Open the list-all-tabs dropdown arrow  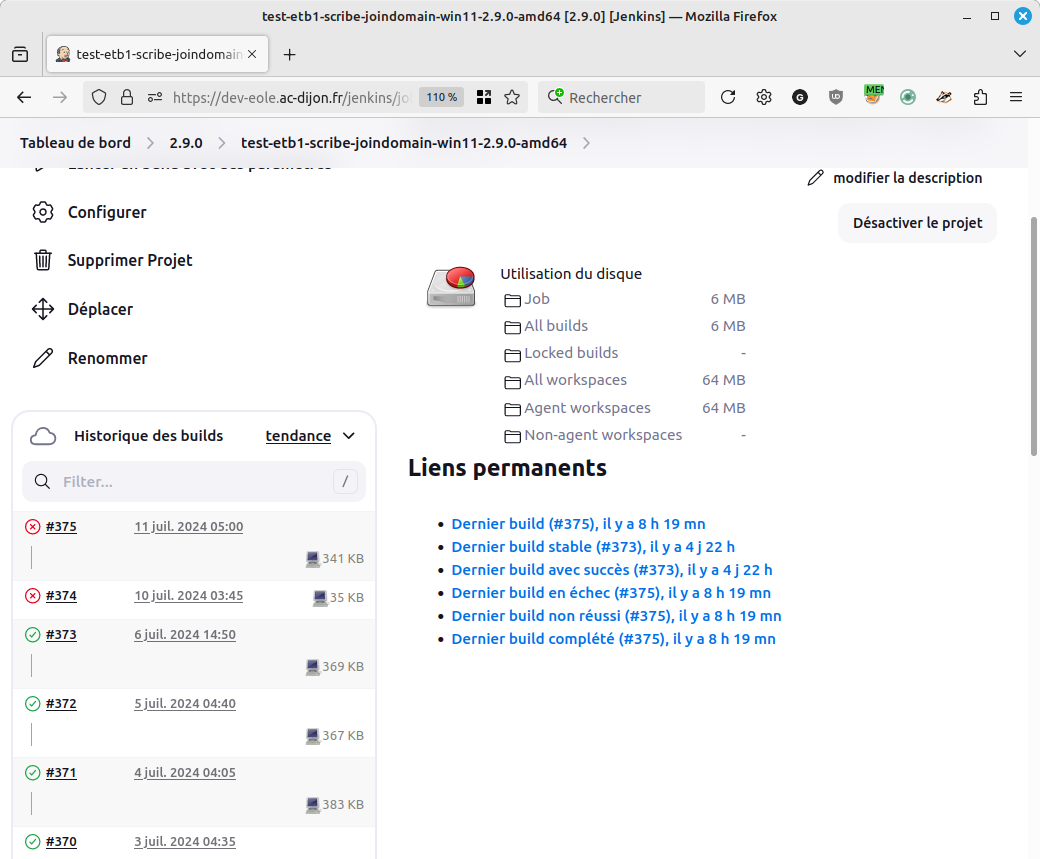click(x=1020, y=54)
